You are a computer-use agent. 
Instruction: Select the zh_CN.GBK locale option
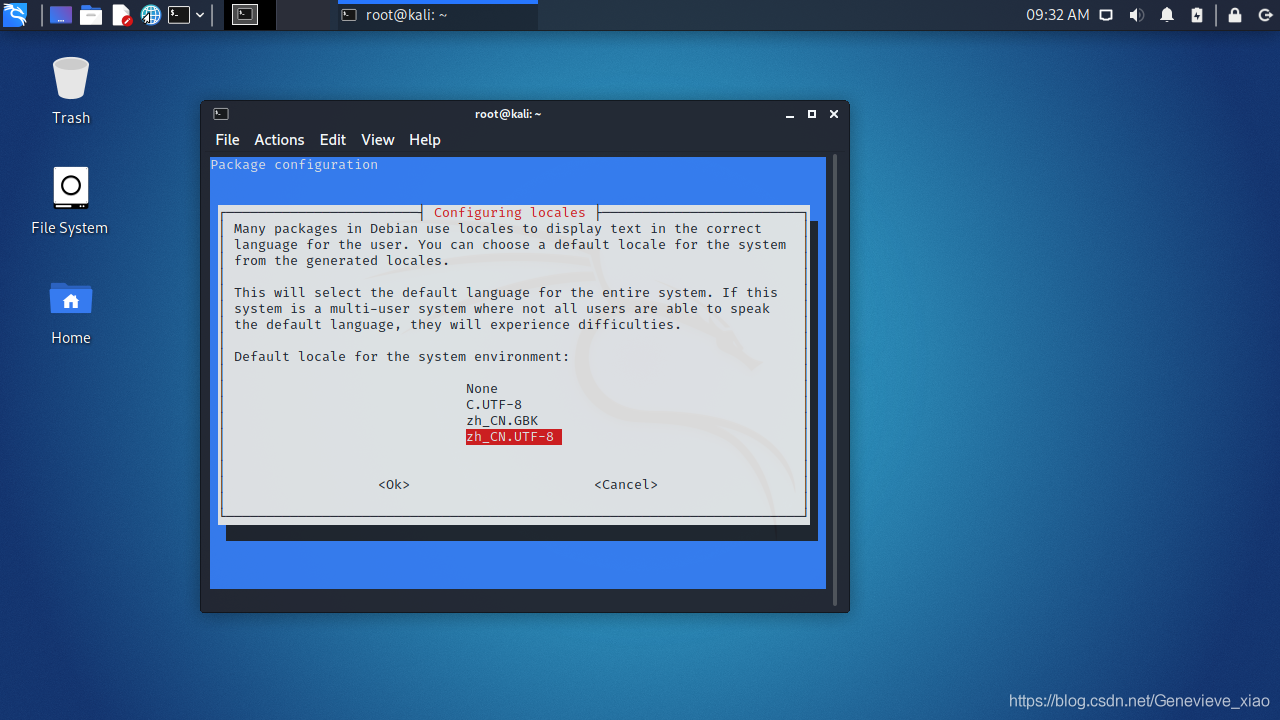click(502, 421)
